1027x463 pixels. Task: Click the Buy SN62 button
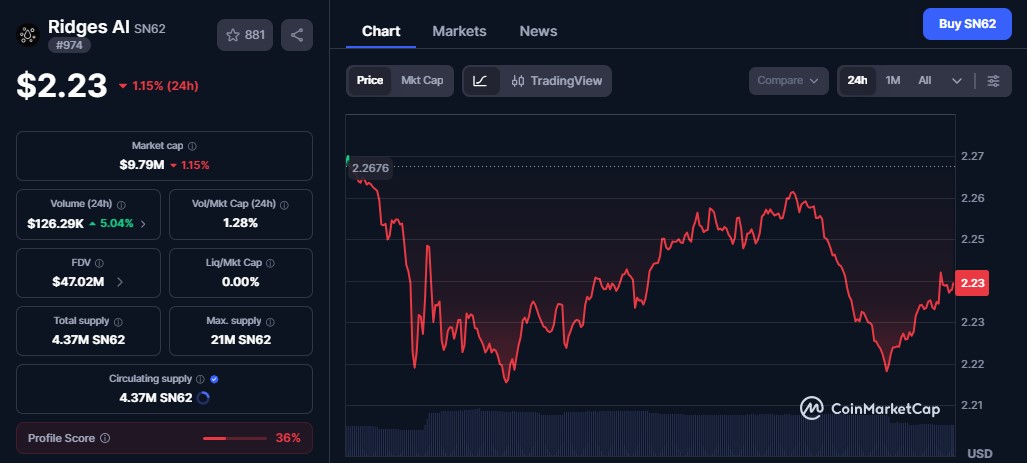pyautogui.click(x=967, y=24)
